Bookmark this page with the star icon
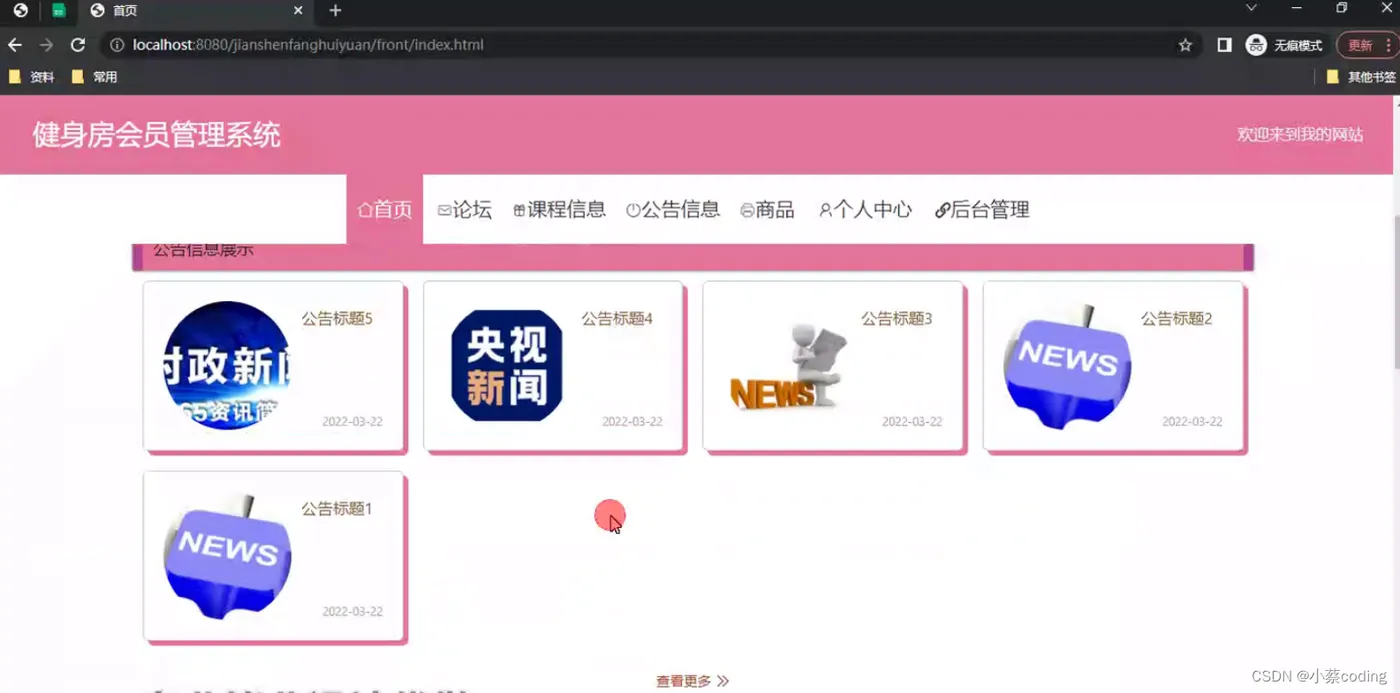1400x693 pixels. [x=1185, y=45]
